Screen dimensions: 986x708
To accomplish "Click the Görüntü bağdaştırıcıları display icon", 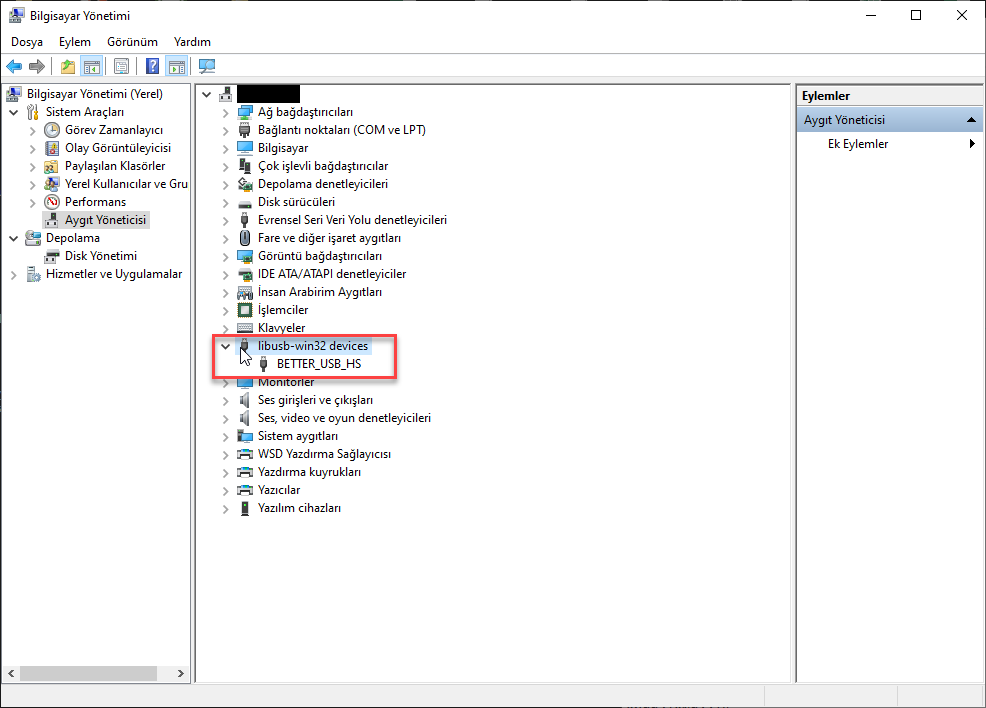I will click(x=245, y=256).
